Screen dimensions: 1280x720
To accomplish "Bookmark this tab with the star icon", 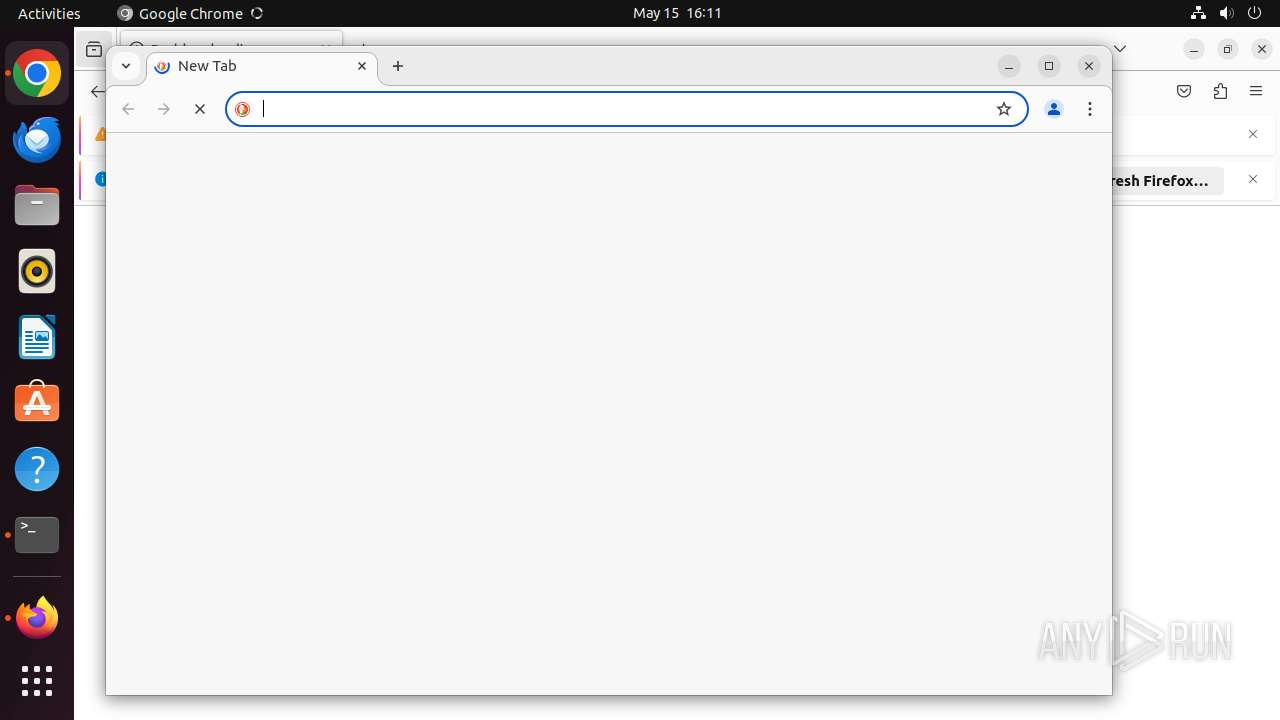I will pos(1004,109).
